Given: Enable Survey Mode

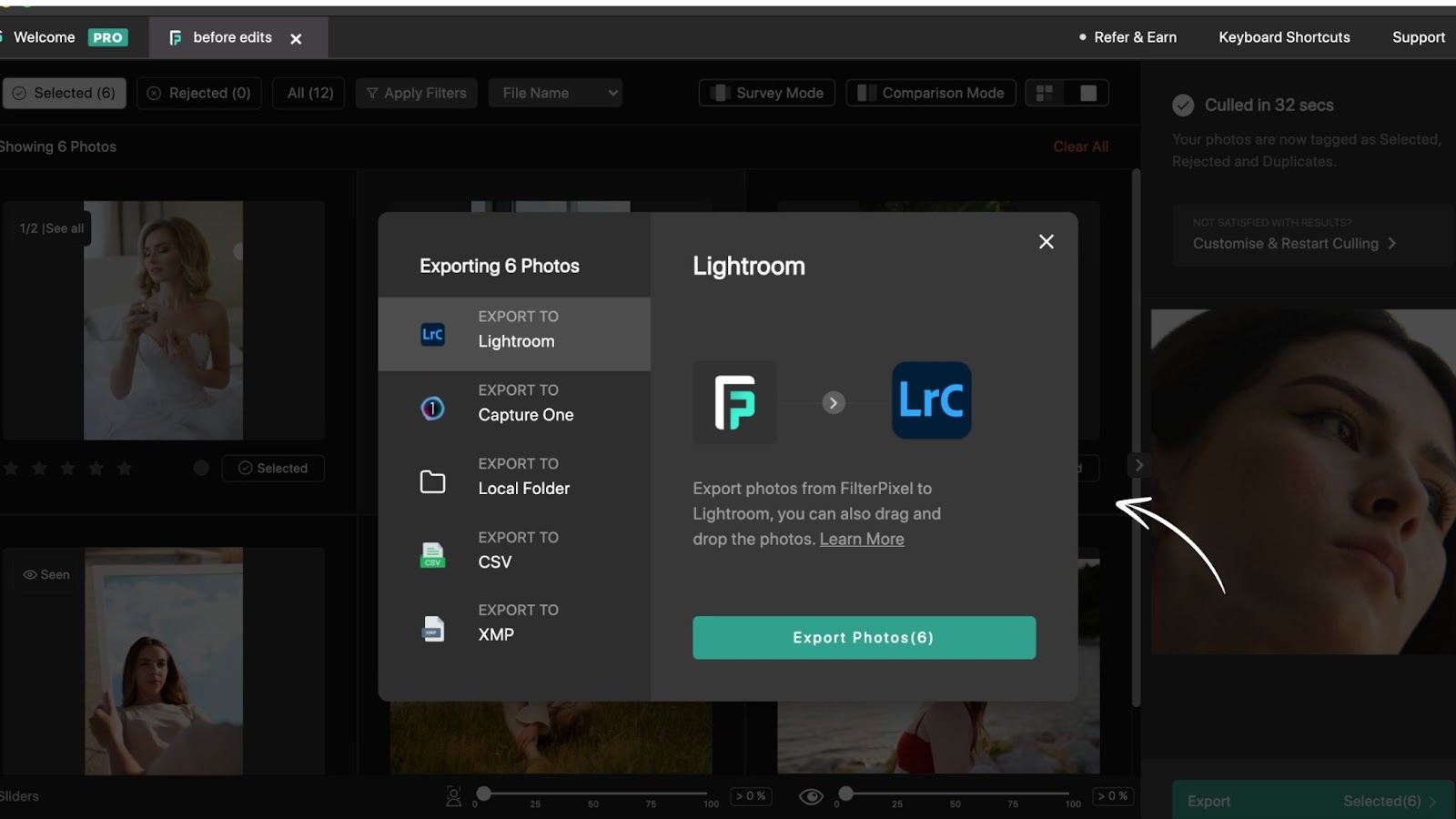Looking at the screenshot, I should click(x=767, y=93).
